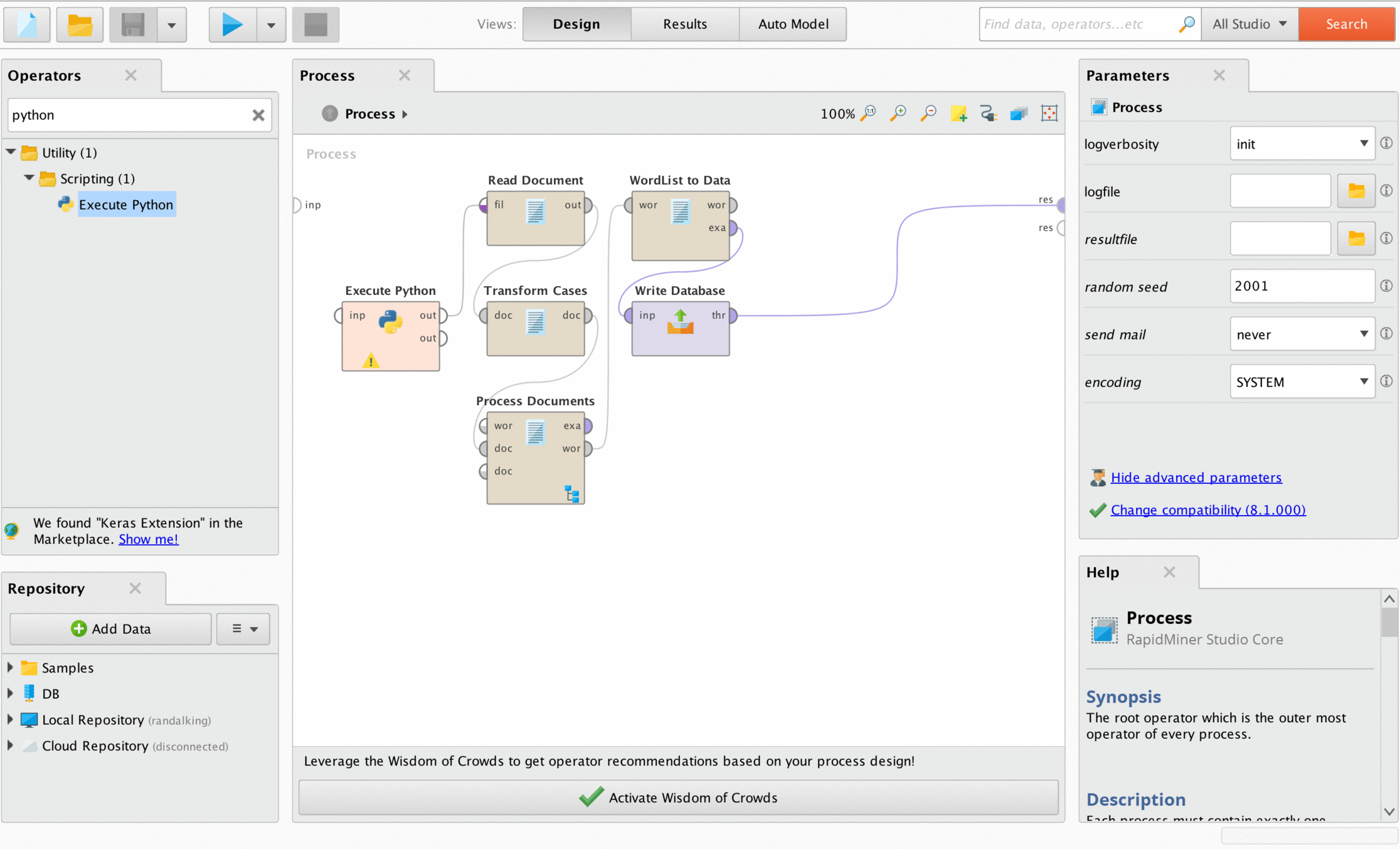Select the WordList to Data operator
1400x849 pixels.
[680, 226]
